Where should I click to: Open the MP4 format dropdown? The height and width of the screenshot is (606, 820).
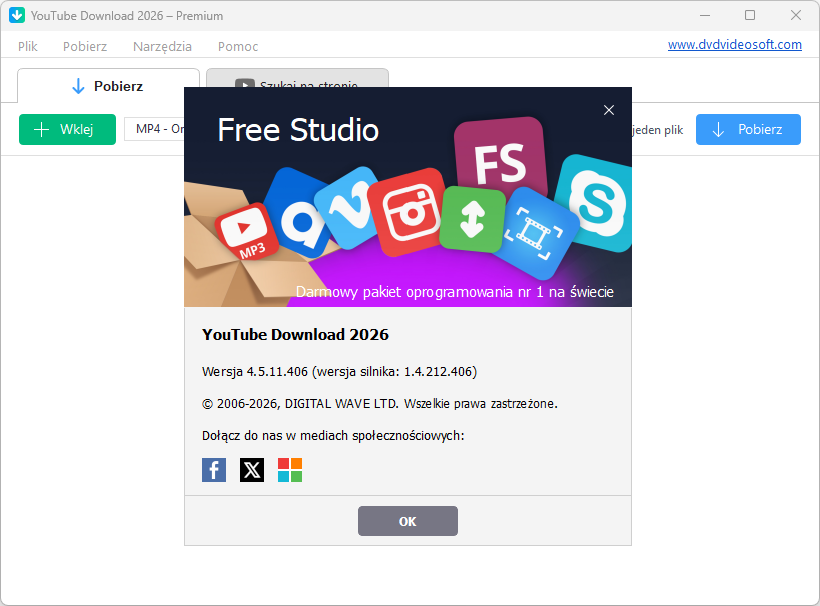pyautogui.click(x=154, y=129)
